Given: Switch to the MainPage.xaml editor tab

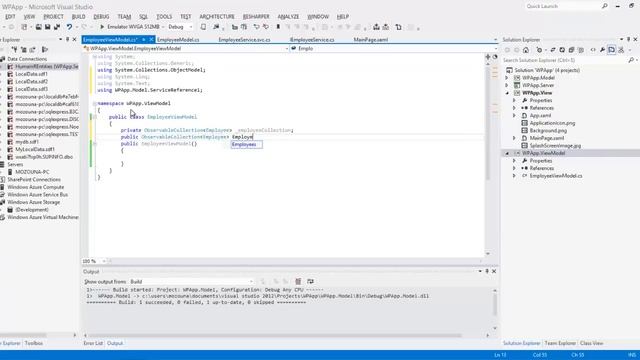Looking at the screenshot, I should click(x=371, y=40).
